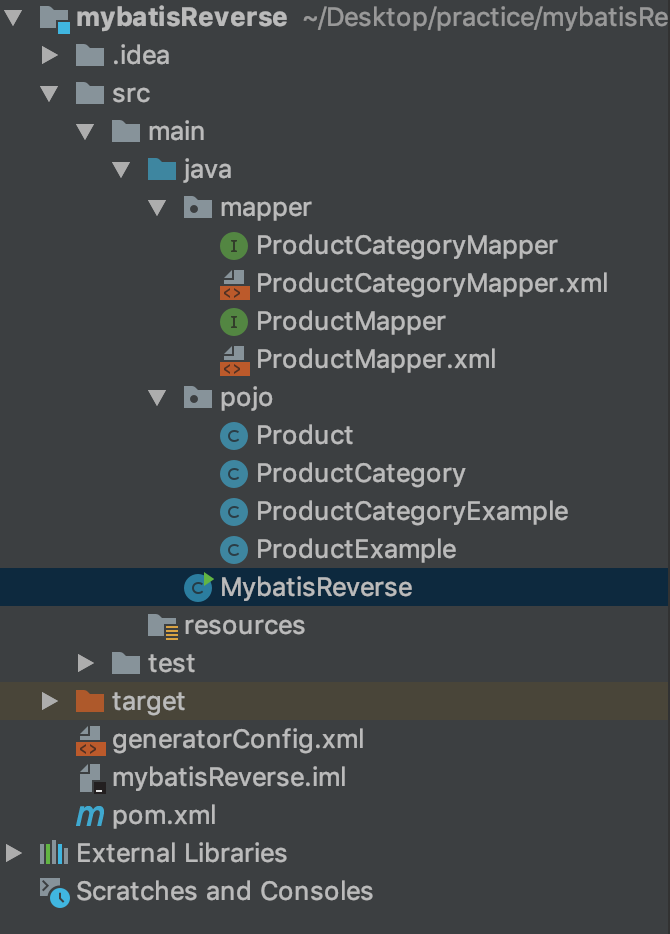670x934 pixels.
Task: Click the ProductCategoryMapper interface icon
Action: pos(234,246)
